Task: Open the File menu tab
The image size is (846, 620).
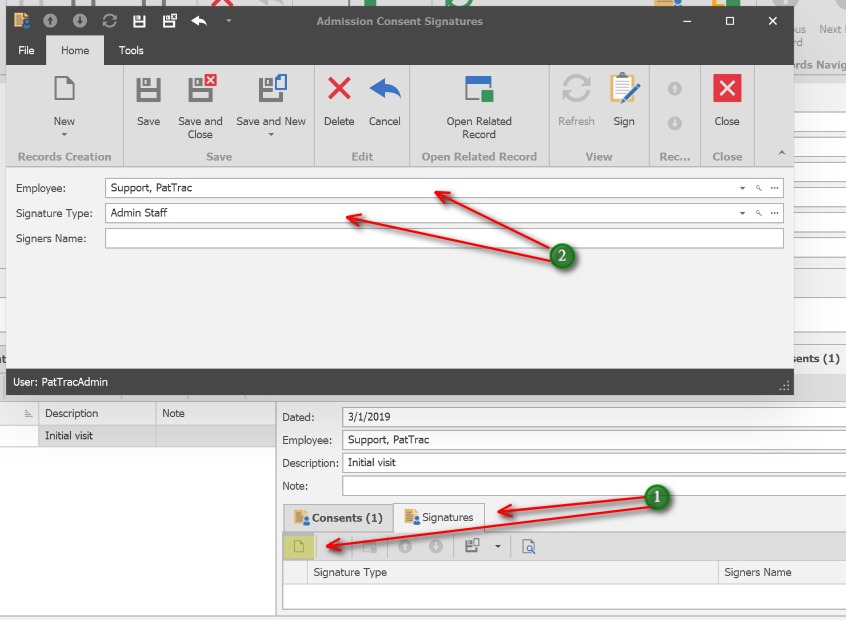Action: [x=26, y=50]
